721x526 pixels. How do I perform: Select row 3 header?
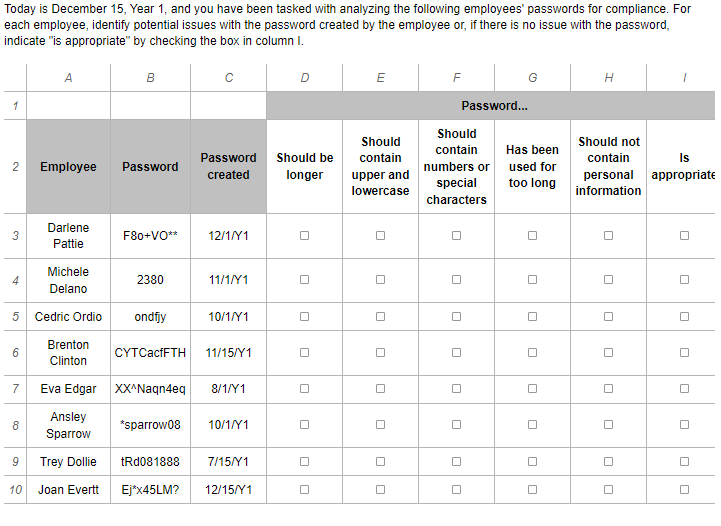pyautogui.click(x=14, y=236)
